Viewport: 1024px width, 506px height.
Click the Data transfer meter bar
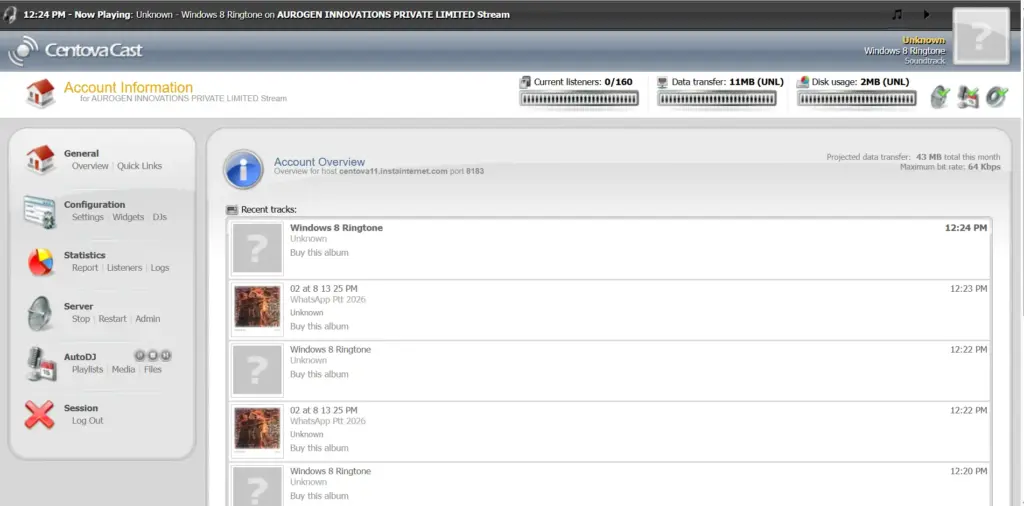(717, 99)
